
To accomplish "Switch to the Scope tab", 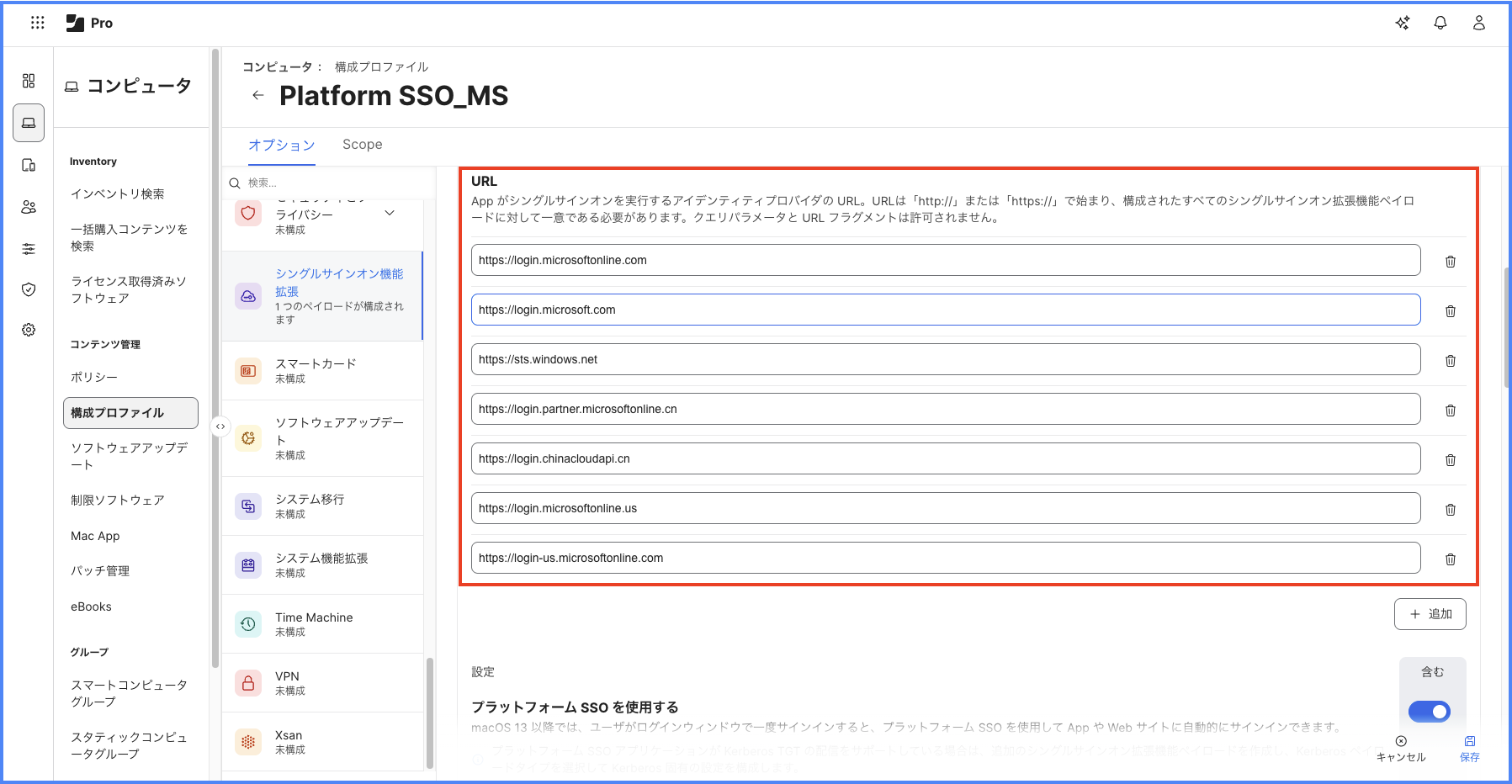I will (x=363, y=145).
